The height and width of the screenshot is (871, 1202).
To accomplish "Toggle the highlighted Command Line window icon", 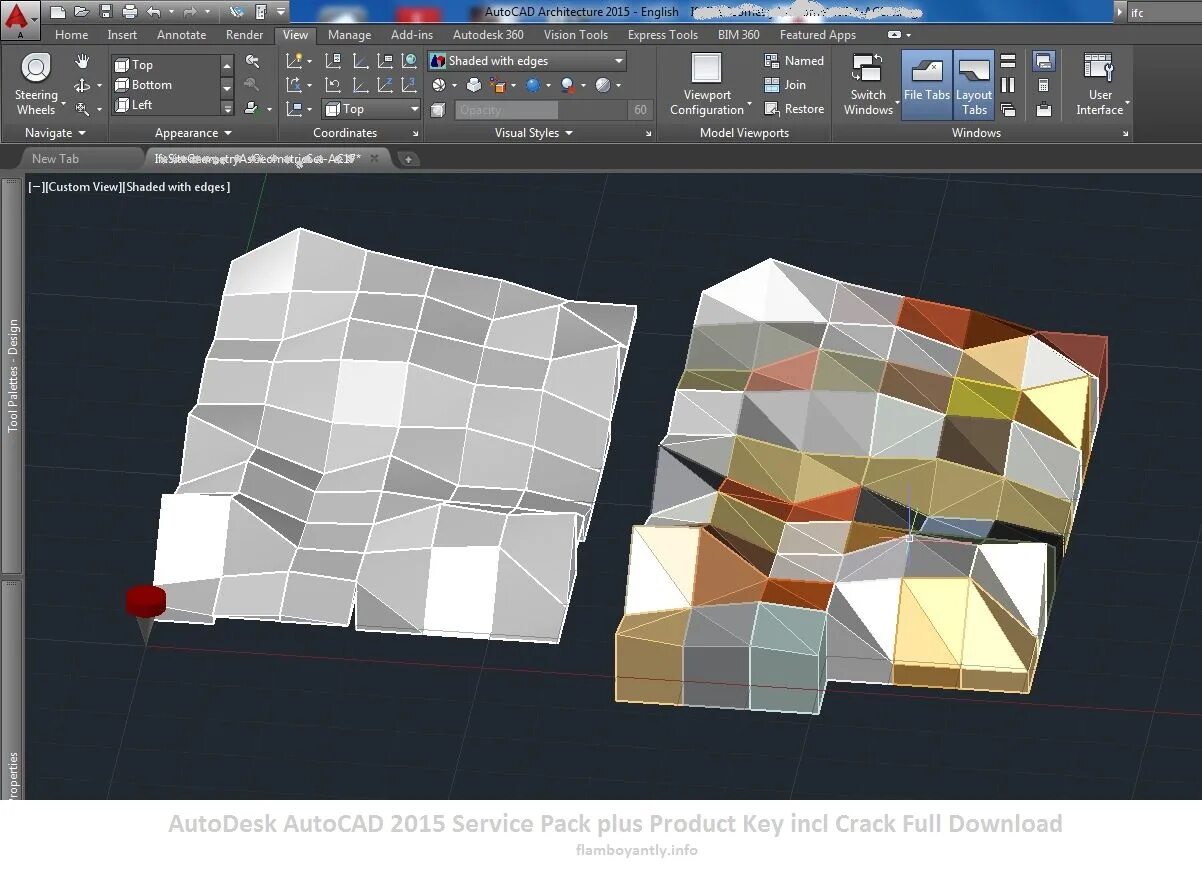I will [x=1044, y=61].
